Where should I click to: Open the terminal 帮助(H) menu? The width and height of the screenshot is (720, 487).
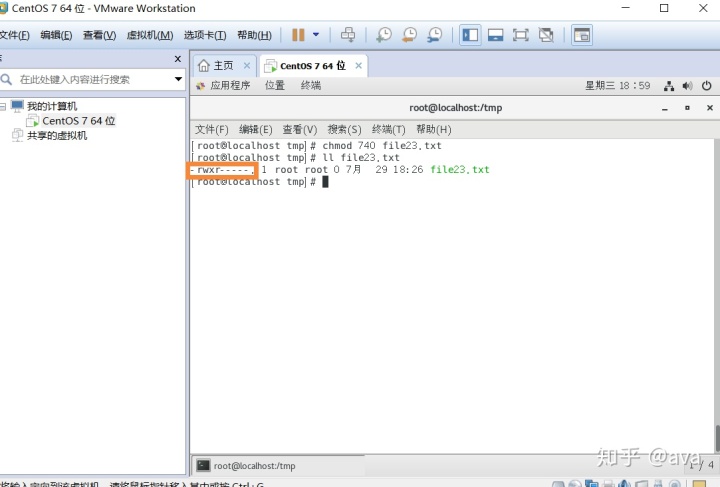pos(433,129)
